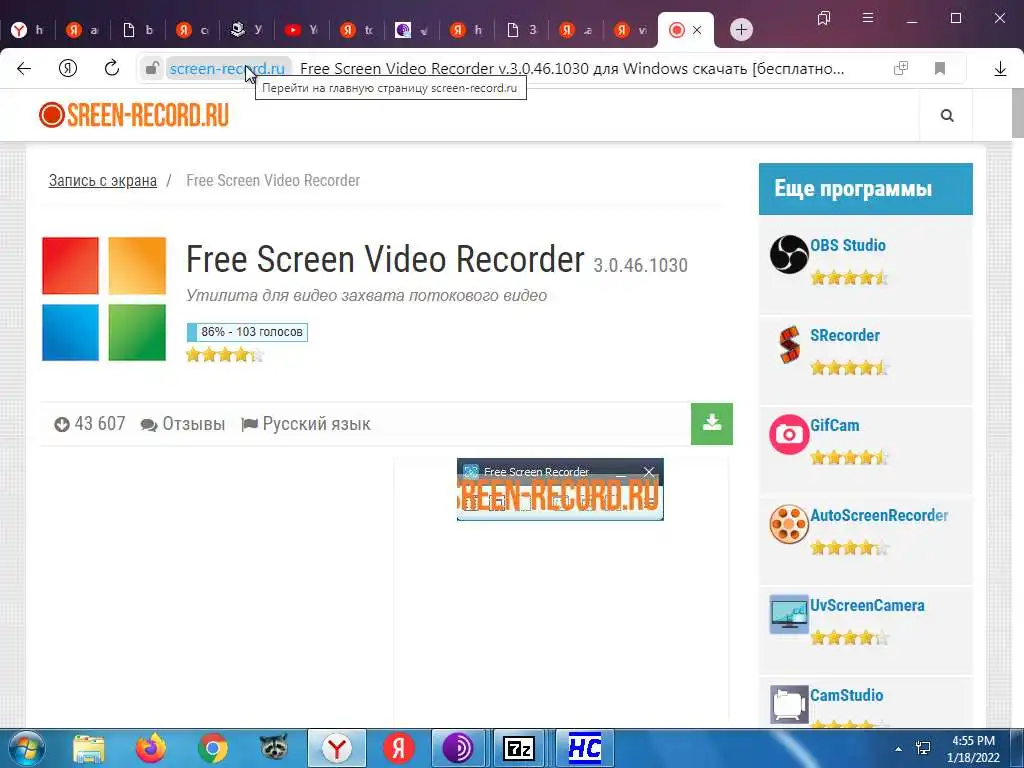Open the HC app from taskbar

click(x=584, y=748)
